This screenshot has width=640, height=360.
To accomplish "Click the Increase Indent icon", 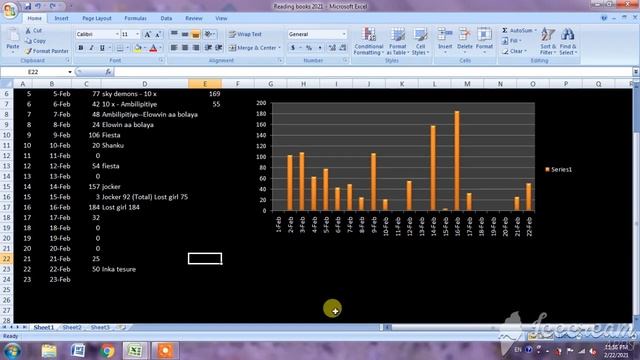I will click(x=219, y=48).
